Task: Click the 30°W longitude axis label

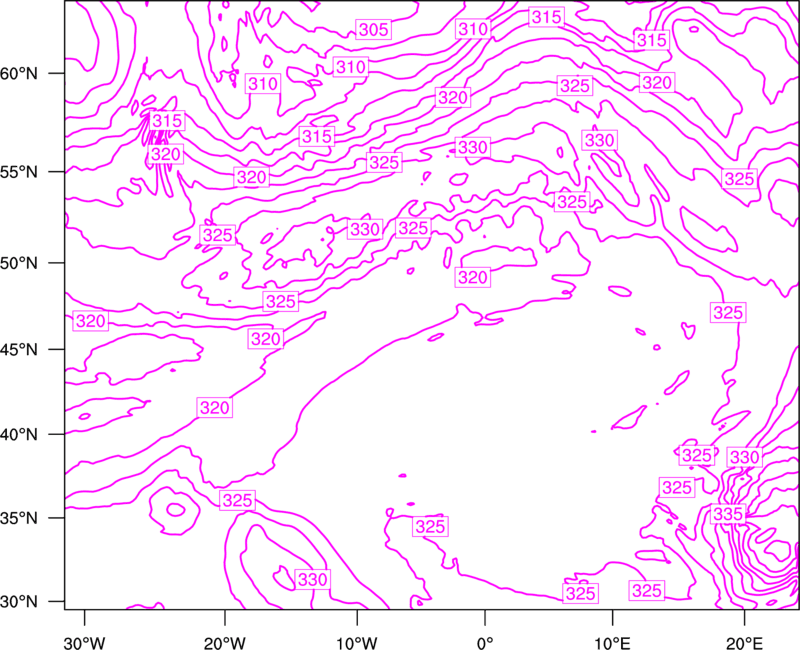Action: click(85, 643)
